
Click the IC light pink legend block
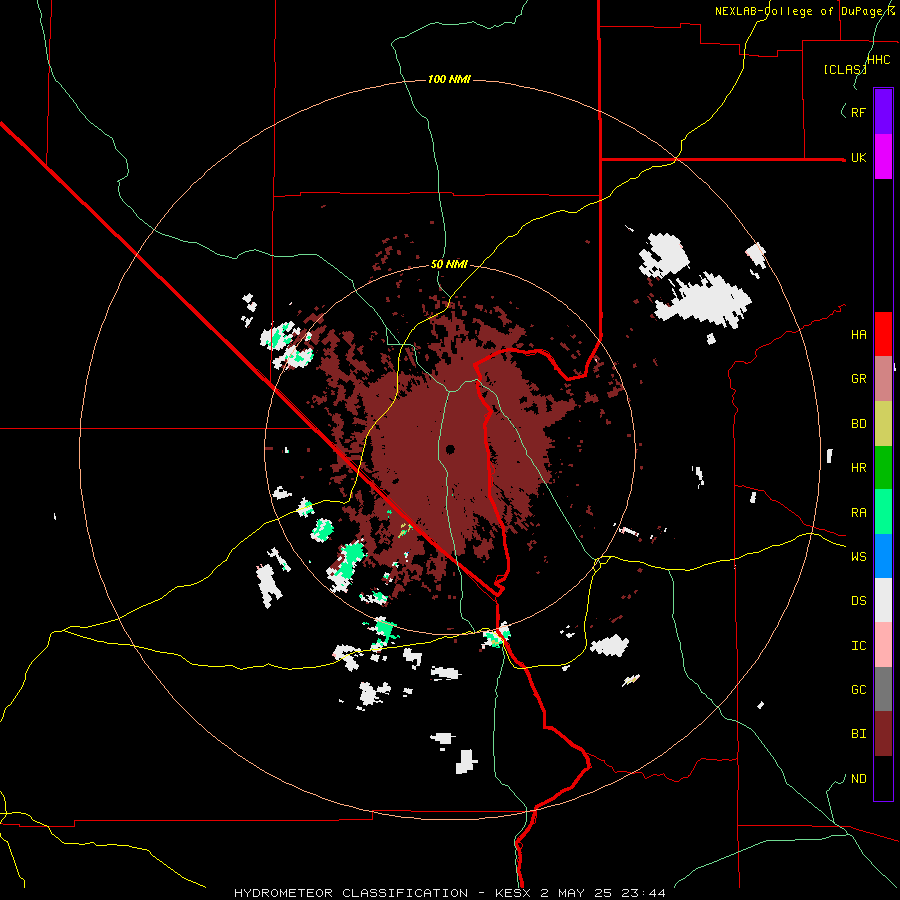click(x=883, y=645)
